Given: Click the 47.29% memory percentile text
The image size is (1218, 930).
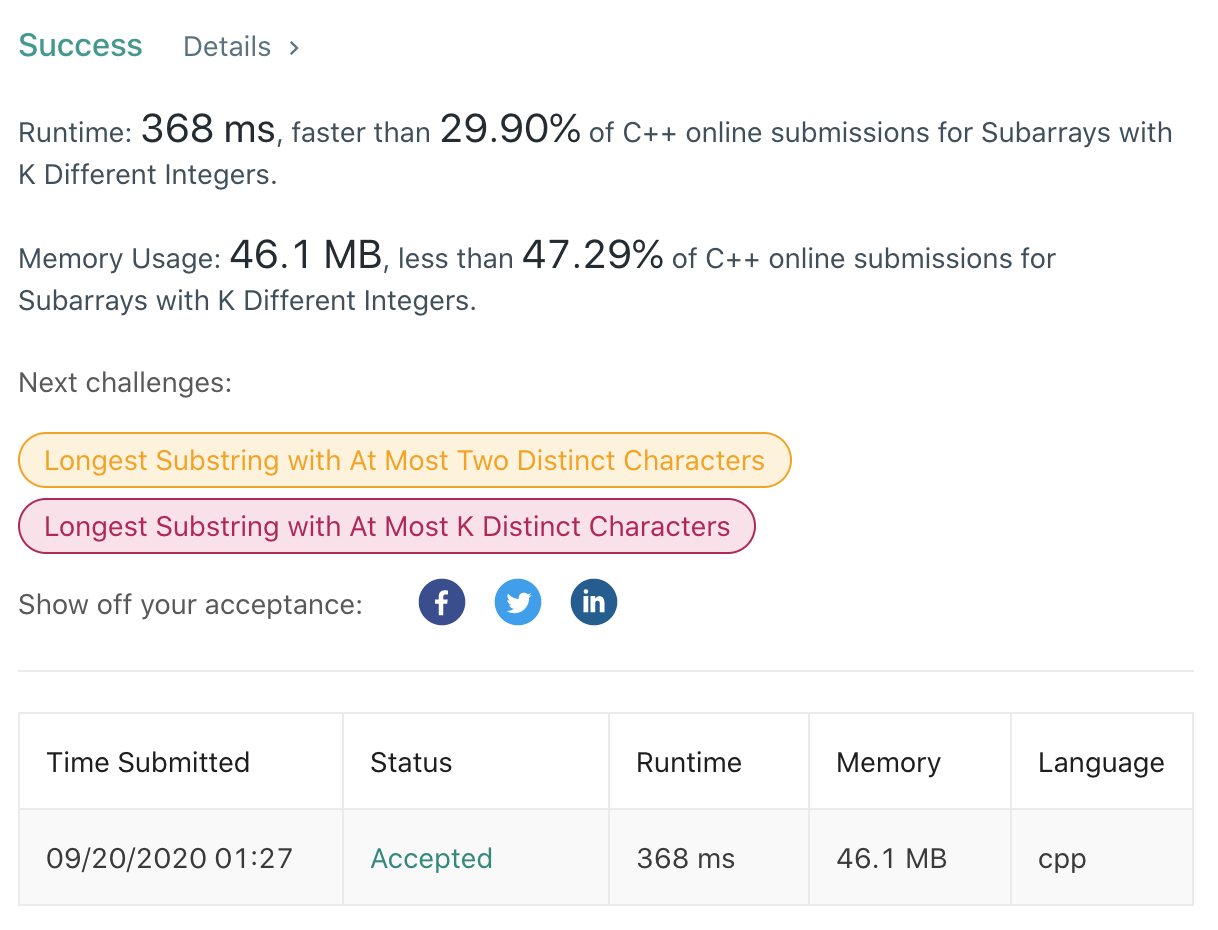Looking at the screenshot, I should coord(593,255).
